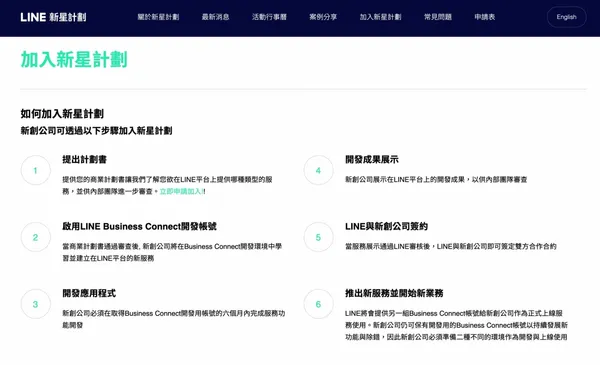Click step 2 circle icon

36,237
